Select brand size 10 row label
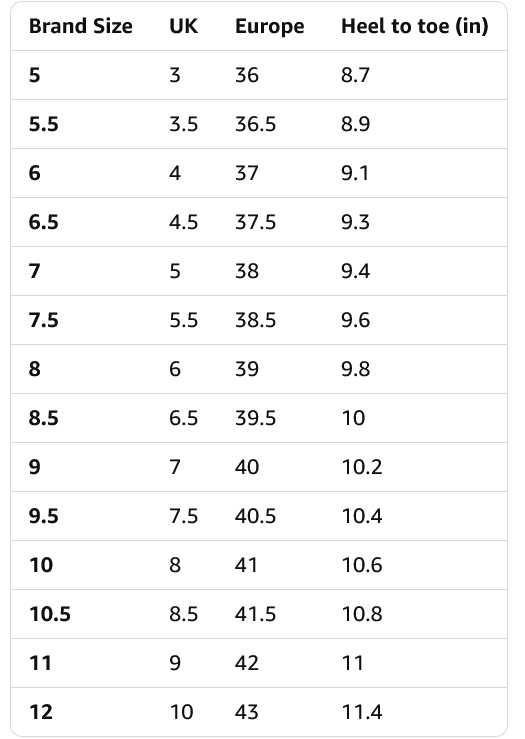This screenshot has width=525, height=739. coord(41,566)
